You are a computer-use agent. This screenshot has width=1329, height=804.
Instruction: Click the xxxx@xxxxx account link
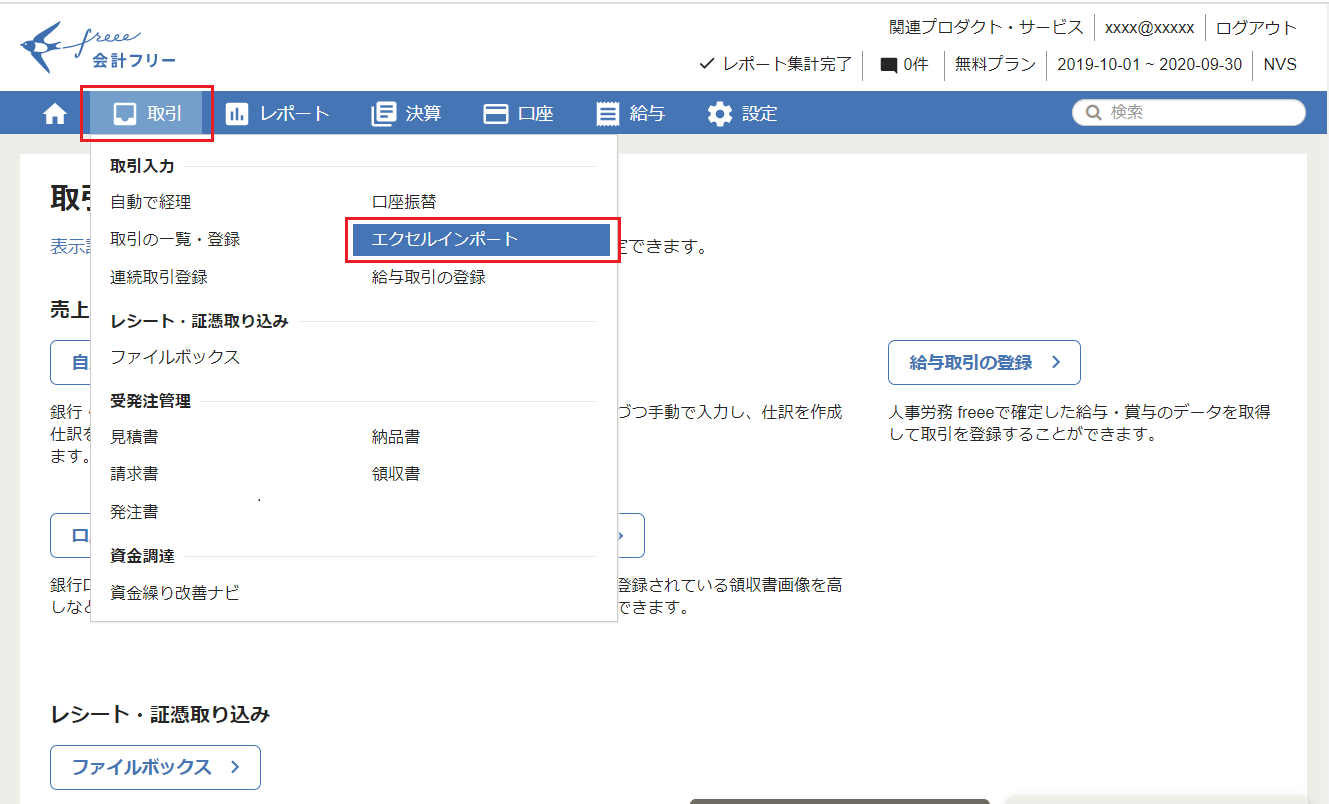(x=1149, y=28)
